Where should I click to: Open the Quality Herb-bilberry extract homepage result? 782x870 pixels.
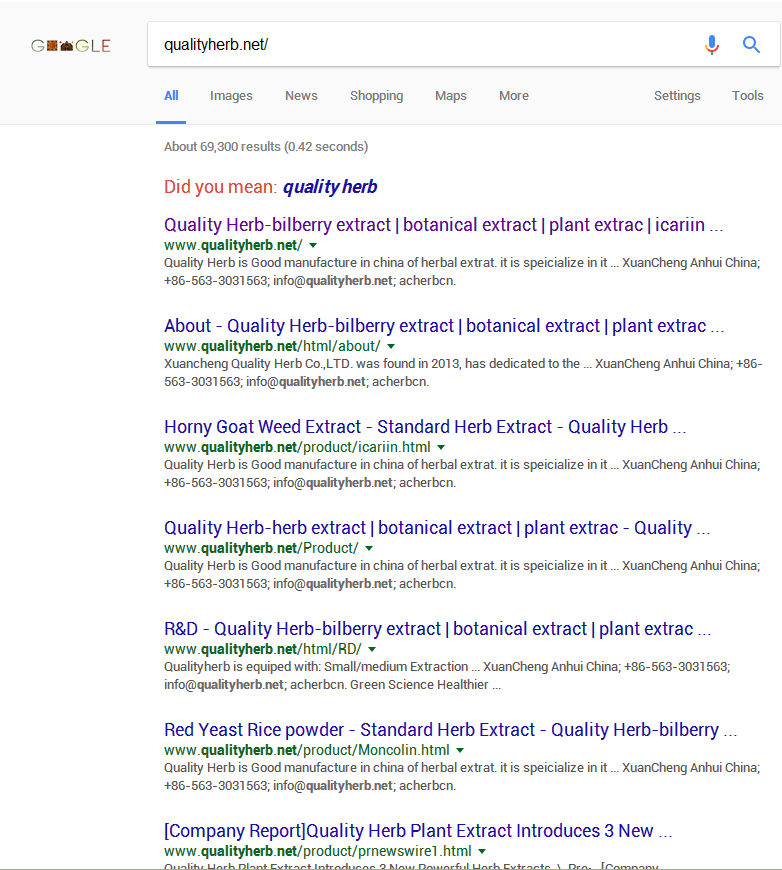[x=443, y=225]
